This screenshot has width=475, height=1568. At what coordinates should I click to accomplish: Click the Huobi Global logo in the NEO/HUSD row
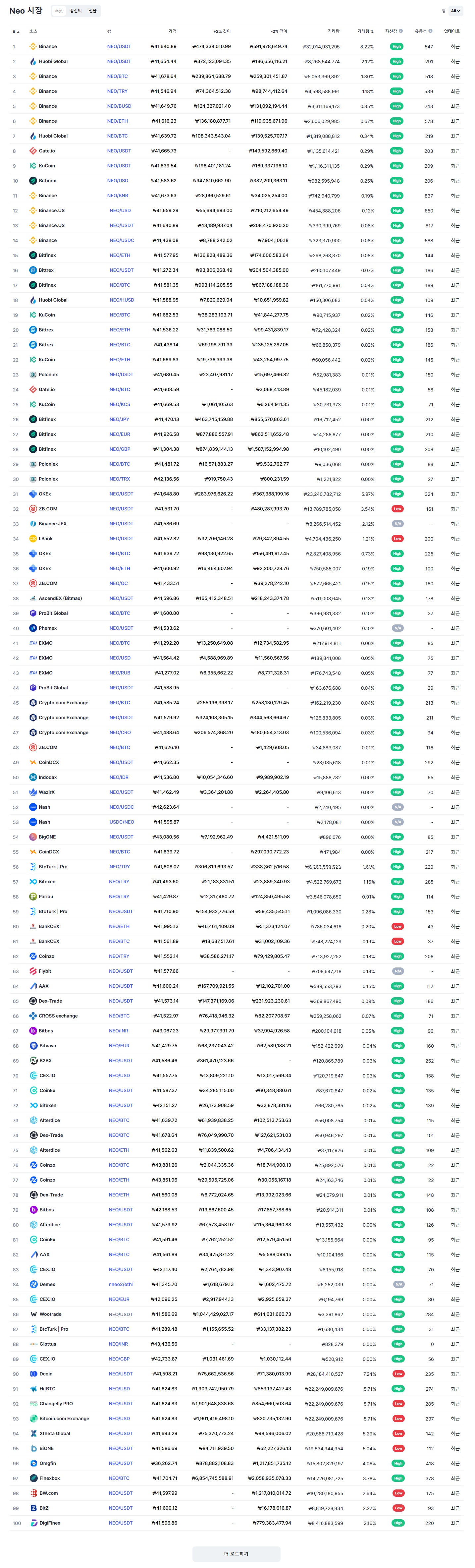(x=33, y=300)
